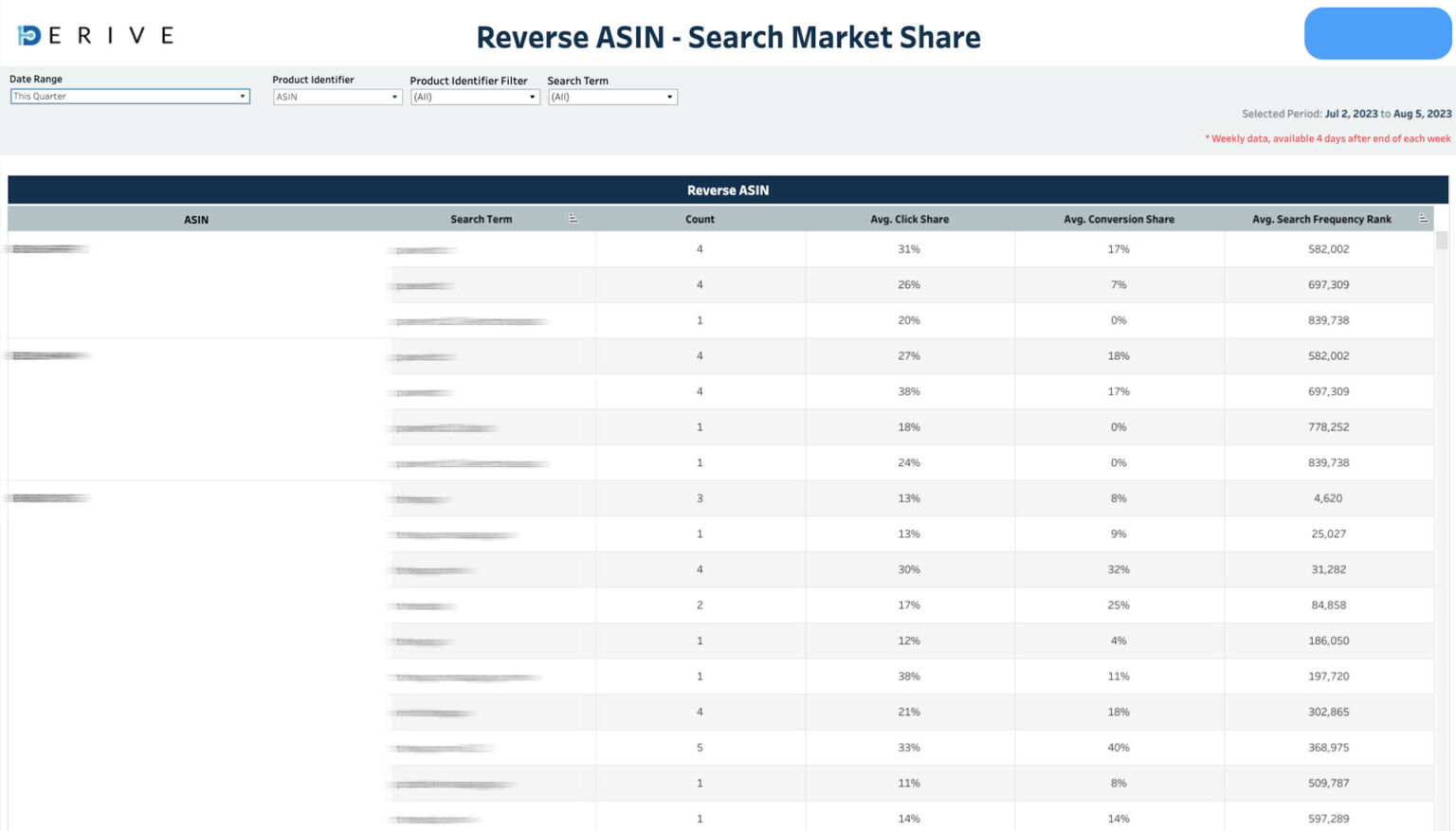Click the frequency rank value 302,865
The height and width of the screenshot is (831, 1456).
click(1328, 712)
